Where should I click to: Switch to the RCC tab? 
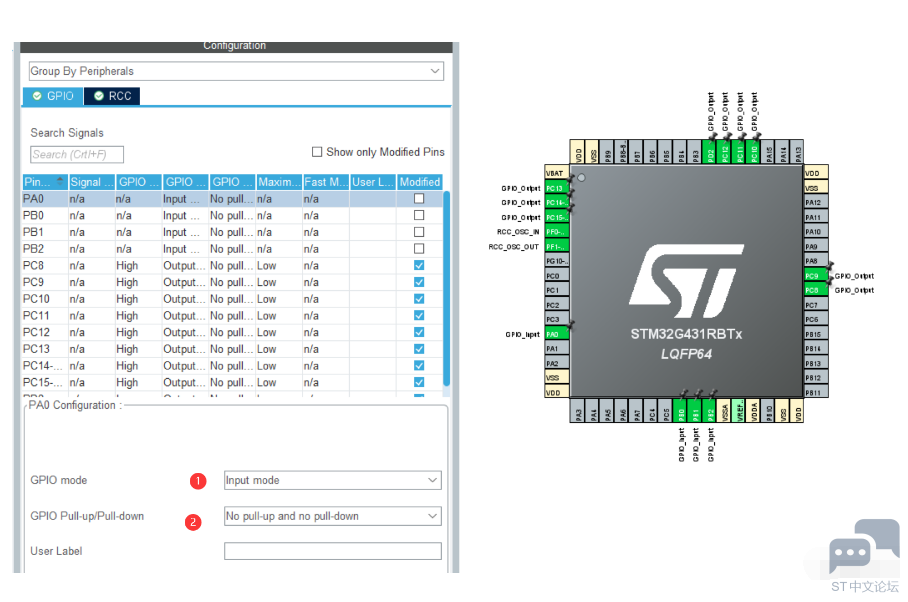coord(112,96)
